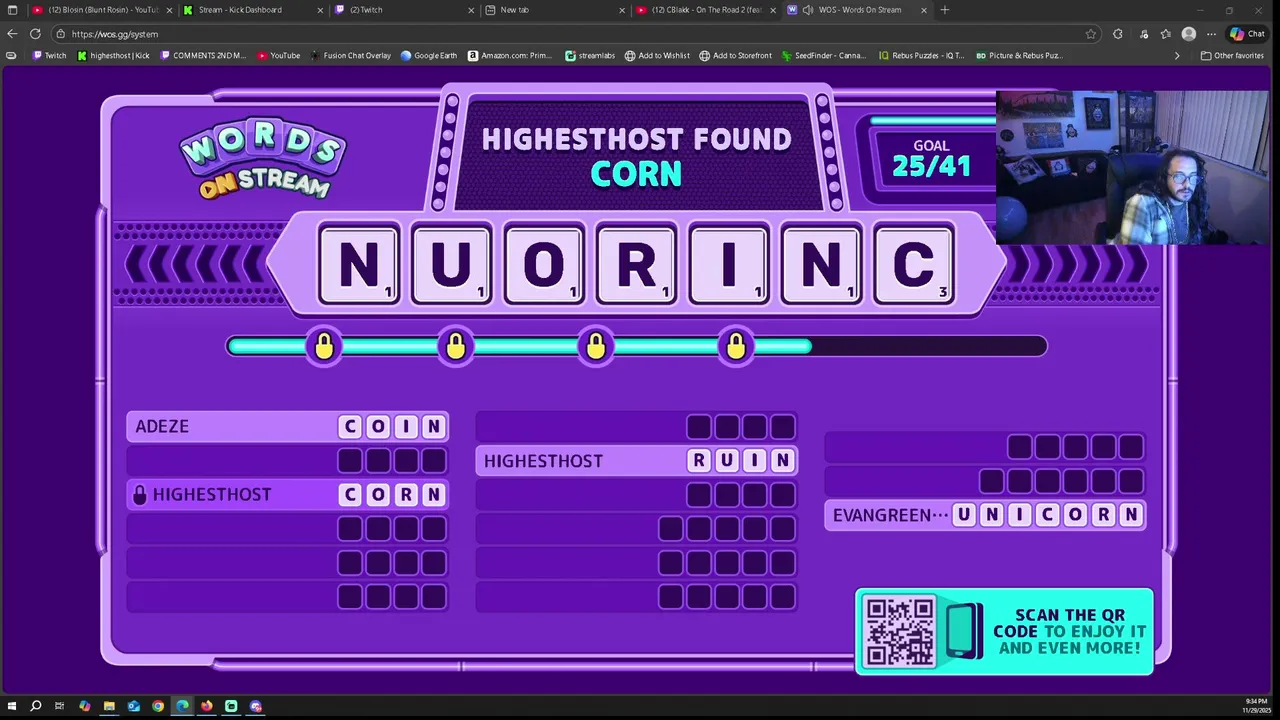Screen dimensions: 1280x720
Task: Click the Words On Stream logo
Action: coord(262,158)
